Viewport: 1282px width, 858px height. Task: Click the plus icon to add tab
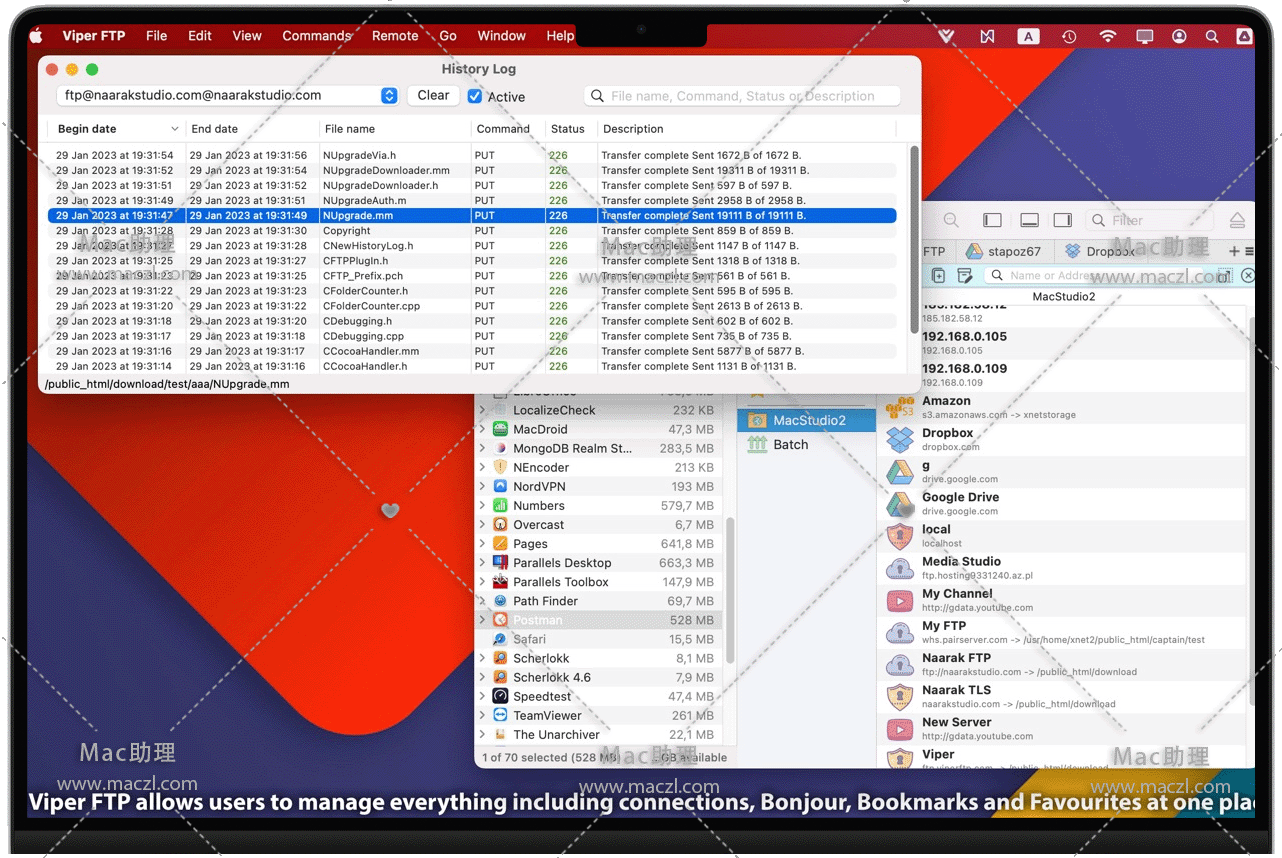point(1234,252)
